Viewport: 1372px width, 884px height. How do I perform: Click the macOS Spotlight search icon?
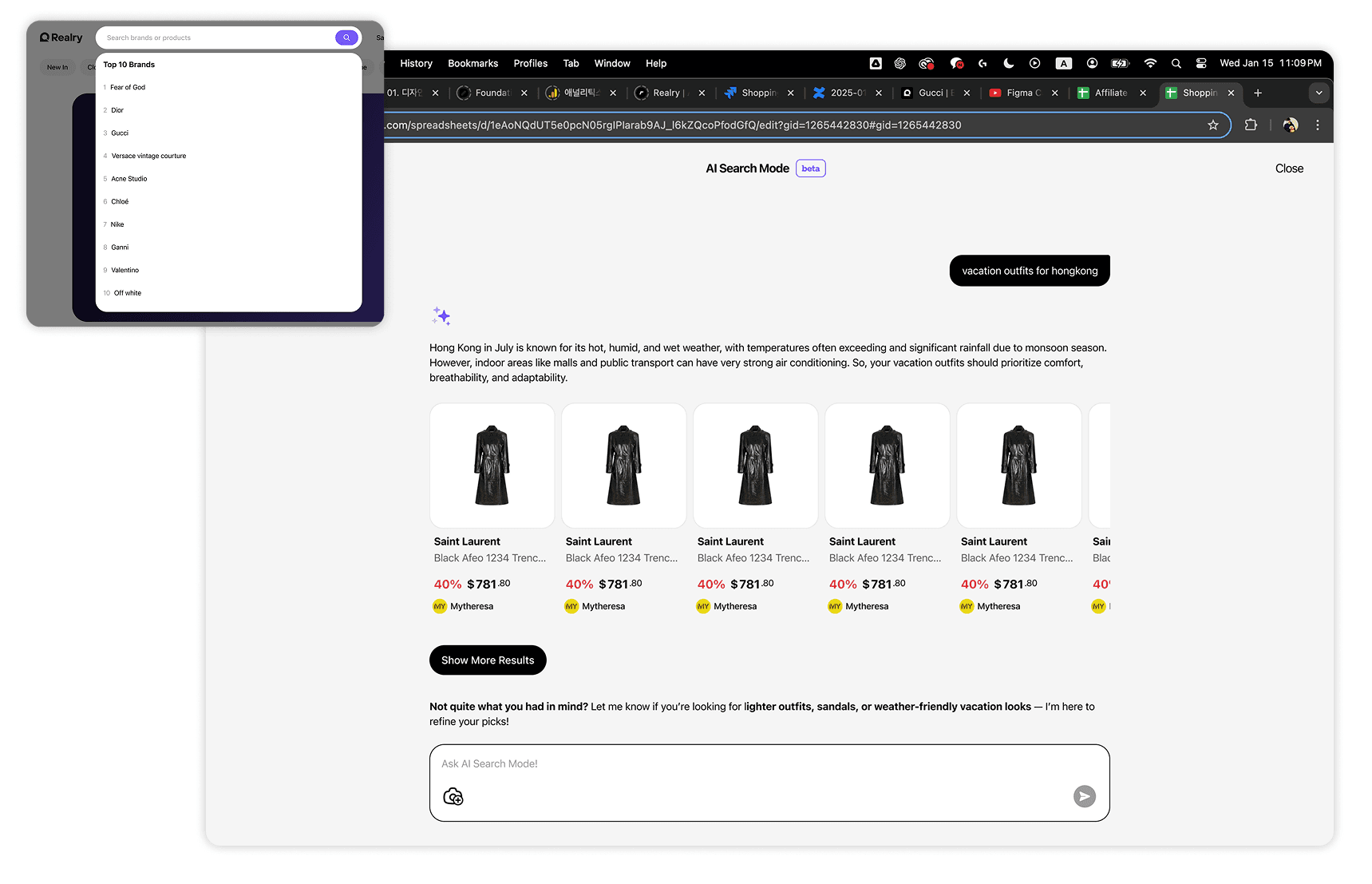1176,64
